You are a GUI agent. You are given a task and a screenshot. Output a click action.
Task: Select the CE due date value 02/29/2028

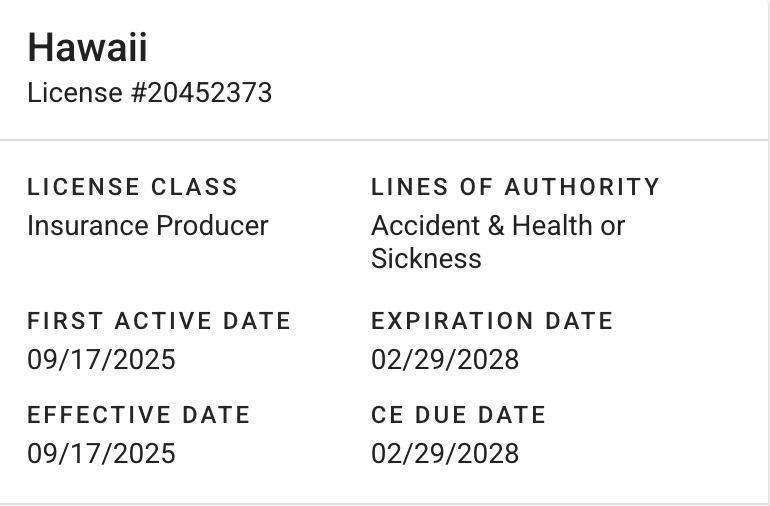coord(445,454)
